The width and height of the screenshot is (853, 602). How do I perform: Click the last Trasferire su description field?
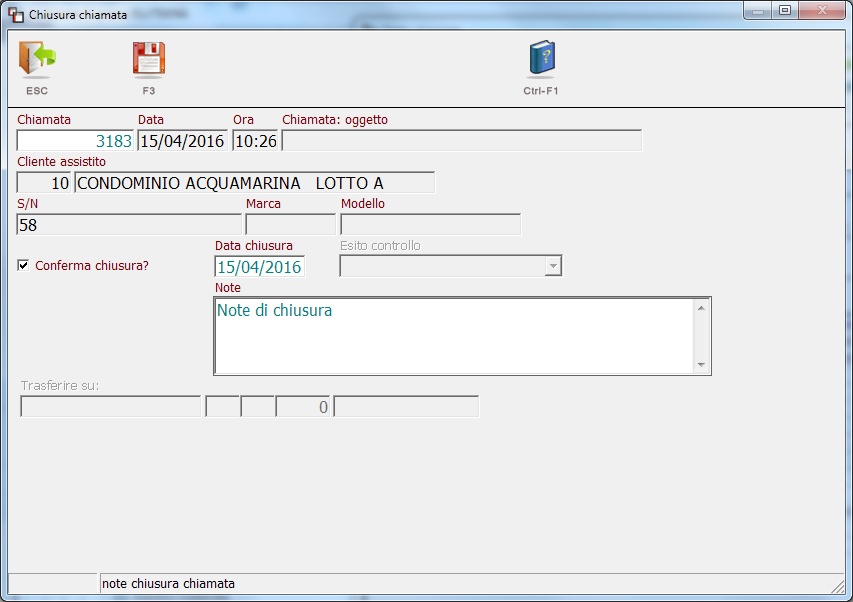[406, 406]
